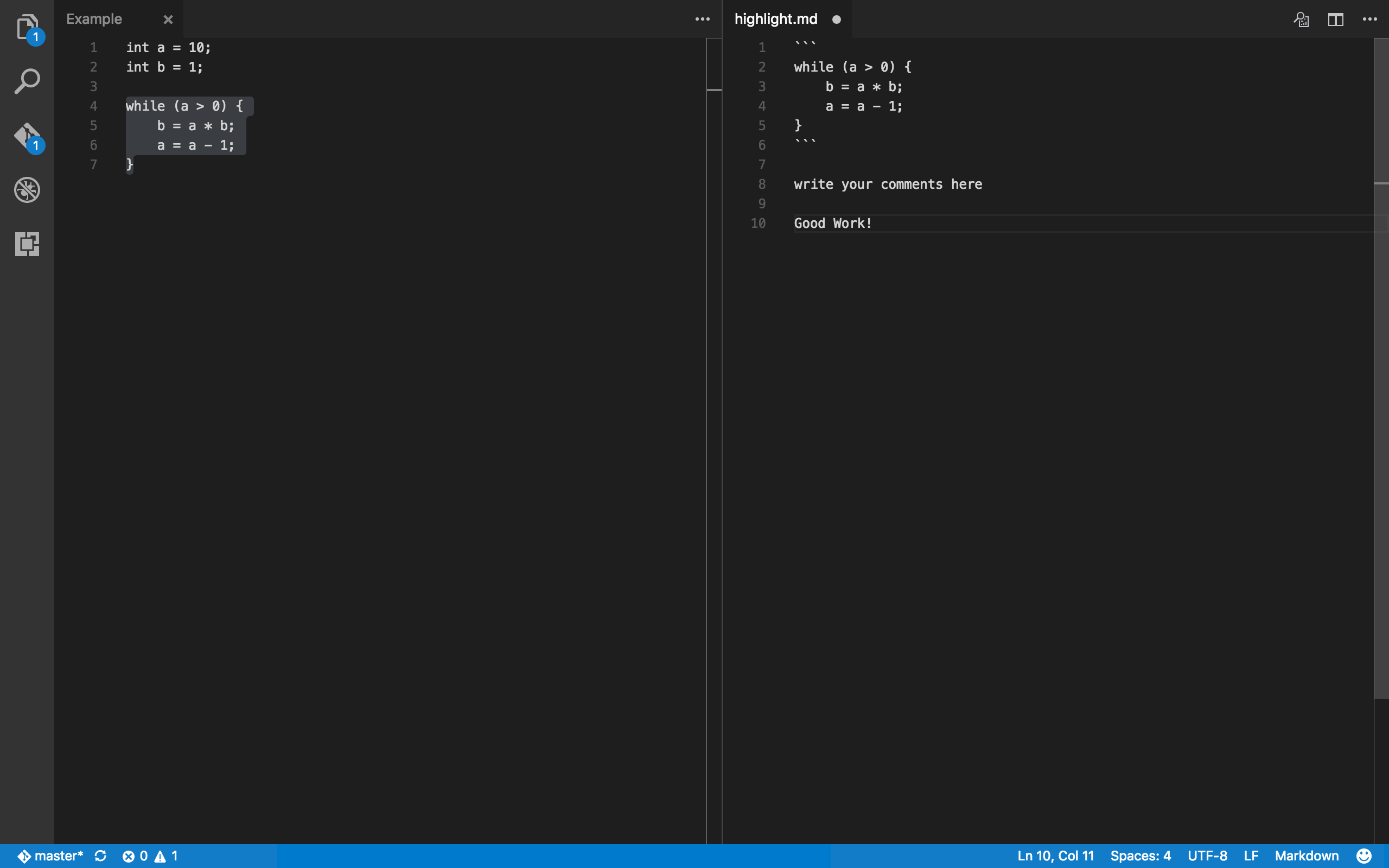The image size is (1389, 868).
Task: Open more actions for left editor group
Action: click(702, 20)
